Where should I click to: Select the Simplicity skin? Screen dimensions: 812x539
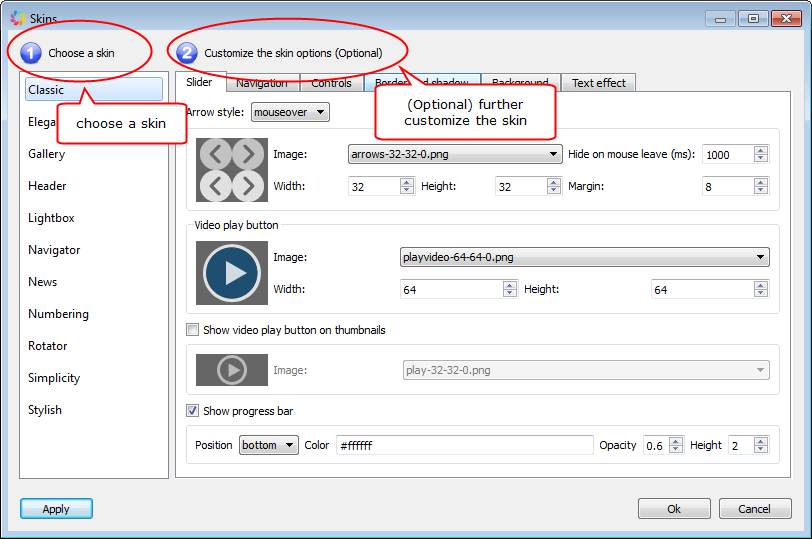[x=54, y=378]
